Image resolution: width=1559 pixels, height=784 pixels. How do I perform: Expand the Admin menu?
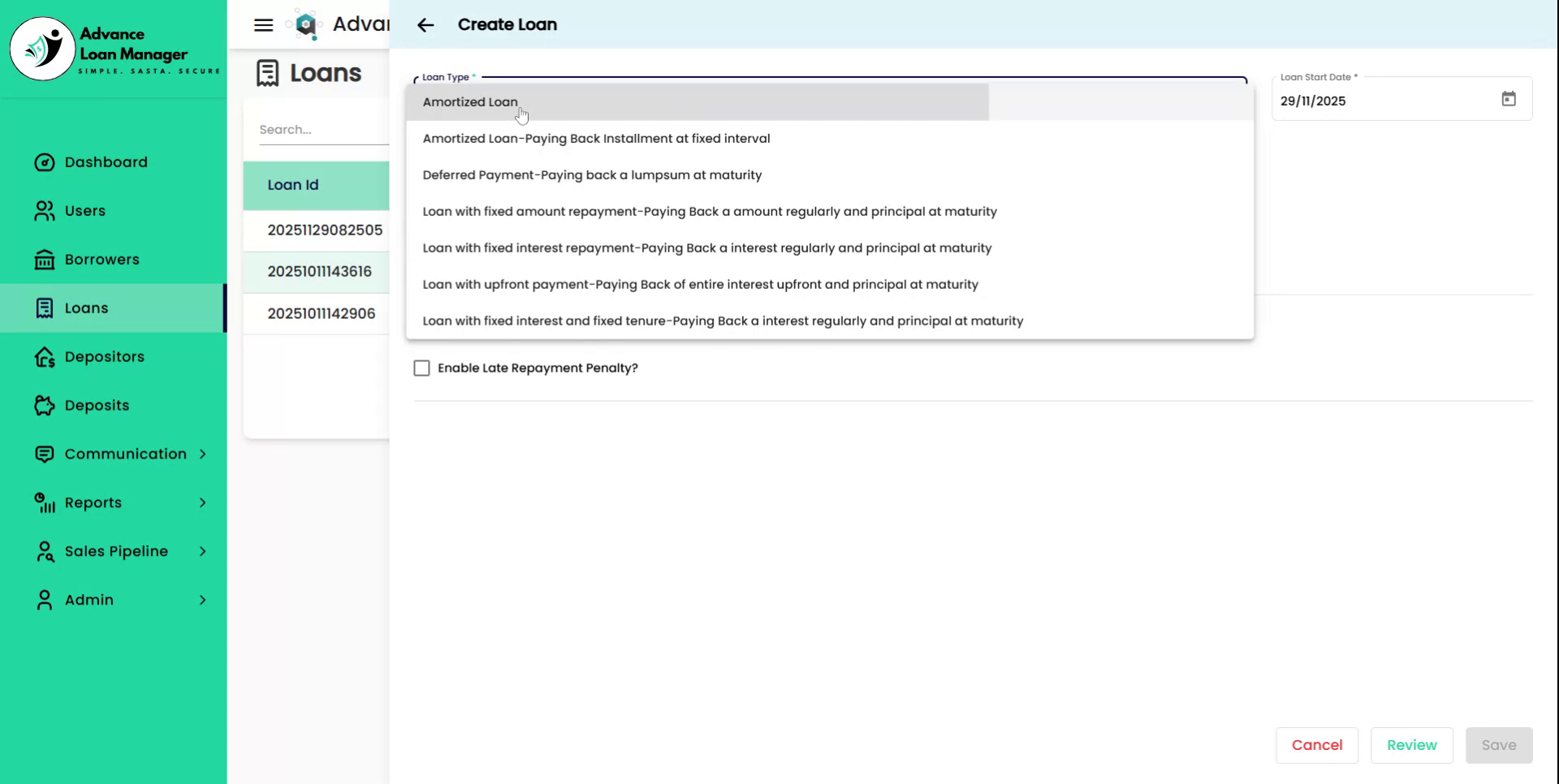[x=89, y=600]
